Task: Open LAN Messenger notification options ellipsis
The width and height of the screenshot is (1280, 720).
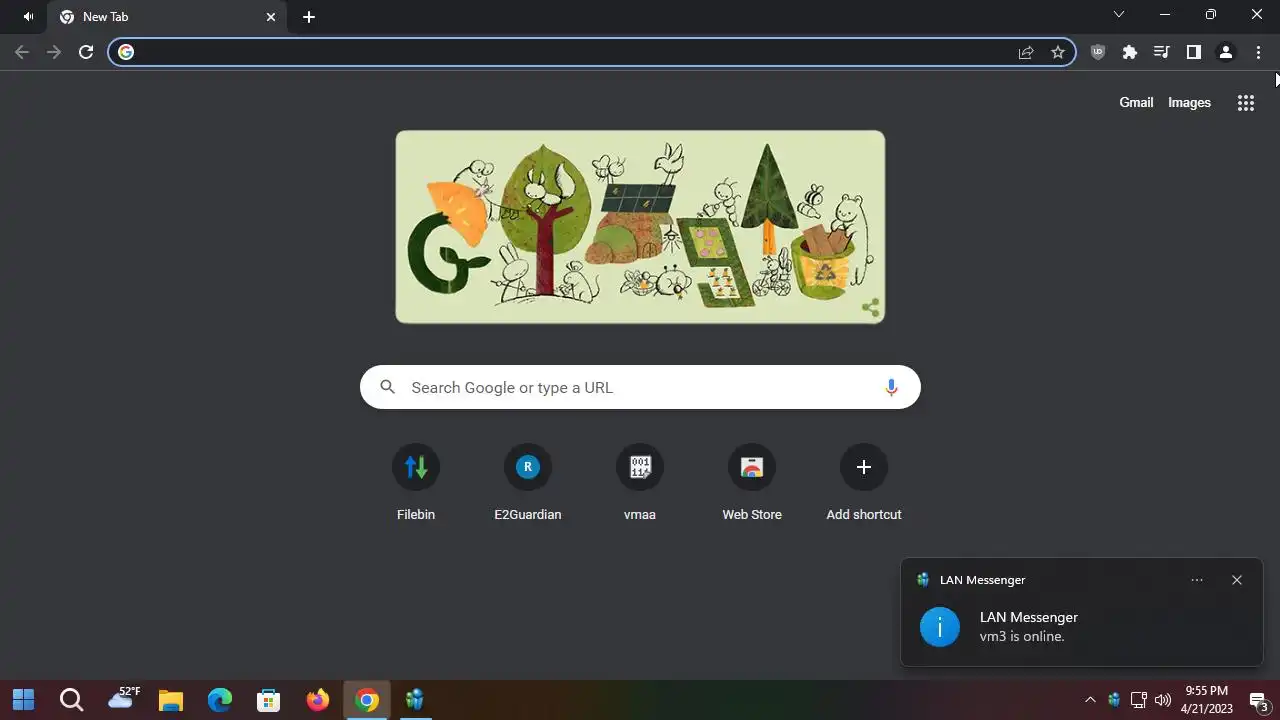Action: [1197, 580]
